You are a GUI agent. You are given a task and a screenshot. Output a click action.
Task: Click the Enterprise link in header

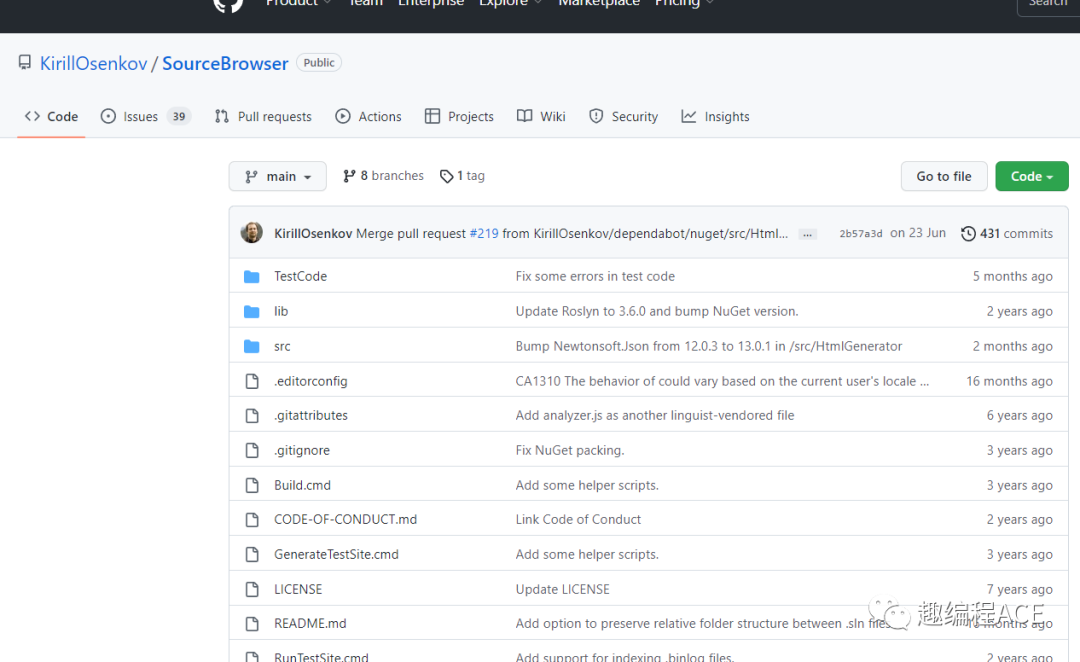point(431,3)
